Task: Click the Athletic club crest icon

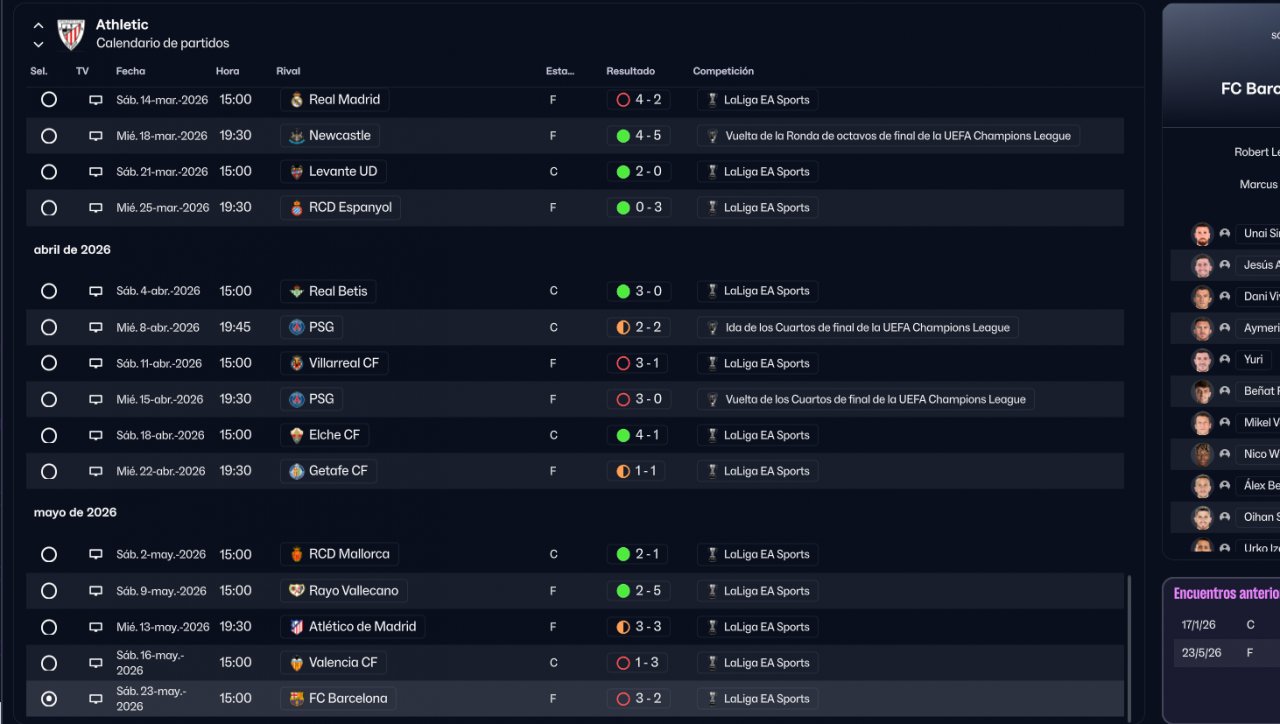Action: [x=71, y=34]
